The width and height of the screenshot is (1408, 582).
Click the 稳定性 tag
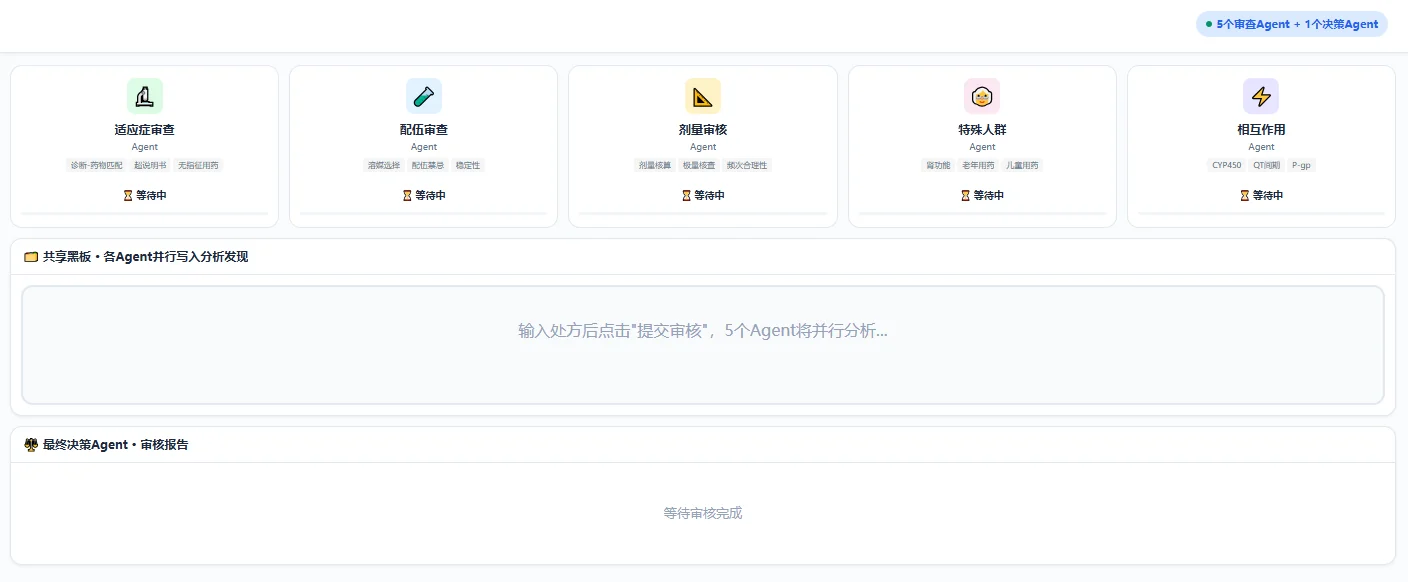pos(468,165)
